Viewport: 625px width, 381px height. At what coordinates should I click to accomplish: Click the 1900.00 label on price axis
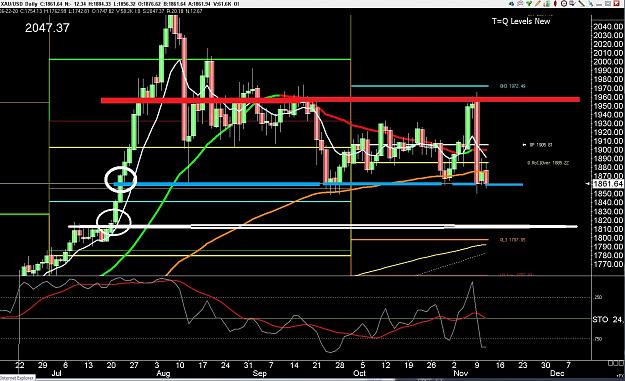pos(608,150)
